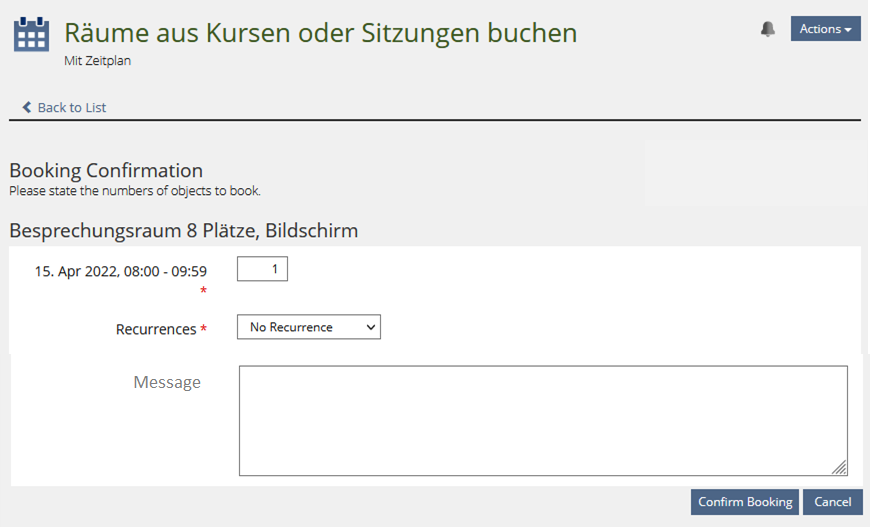
Task: Click the Besprechungsraum 8 Plätze heading
Action: click(x=183, y=231)
